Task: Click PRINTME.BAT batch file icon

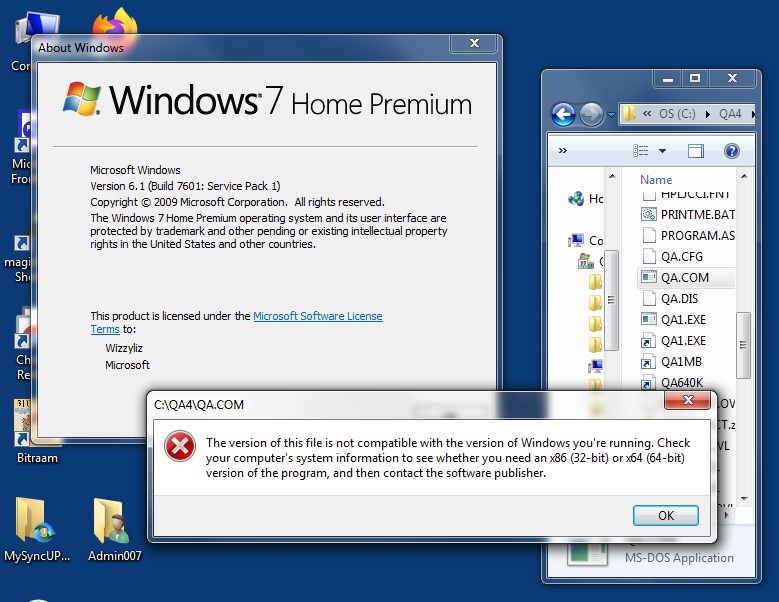Action: point(648,214)
